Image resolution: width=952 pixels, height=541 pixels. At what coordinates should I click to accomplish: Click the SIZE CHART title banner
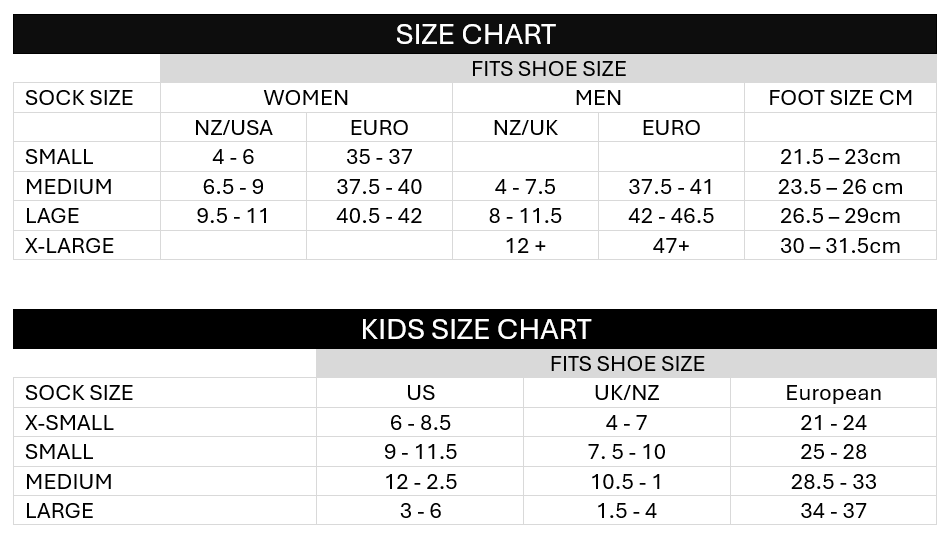475,34
